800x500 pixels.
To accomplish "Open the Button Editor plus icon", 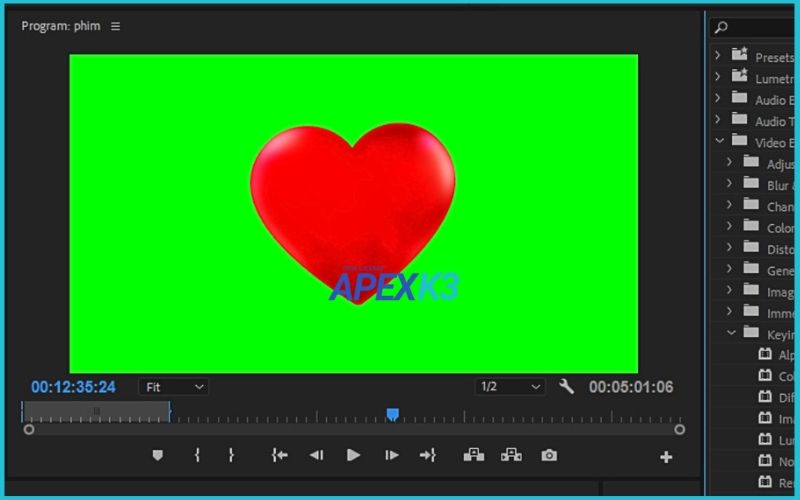I will click(x=666, y=457).
